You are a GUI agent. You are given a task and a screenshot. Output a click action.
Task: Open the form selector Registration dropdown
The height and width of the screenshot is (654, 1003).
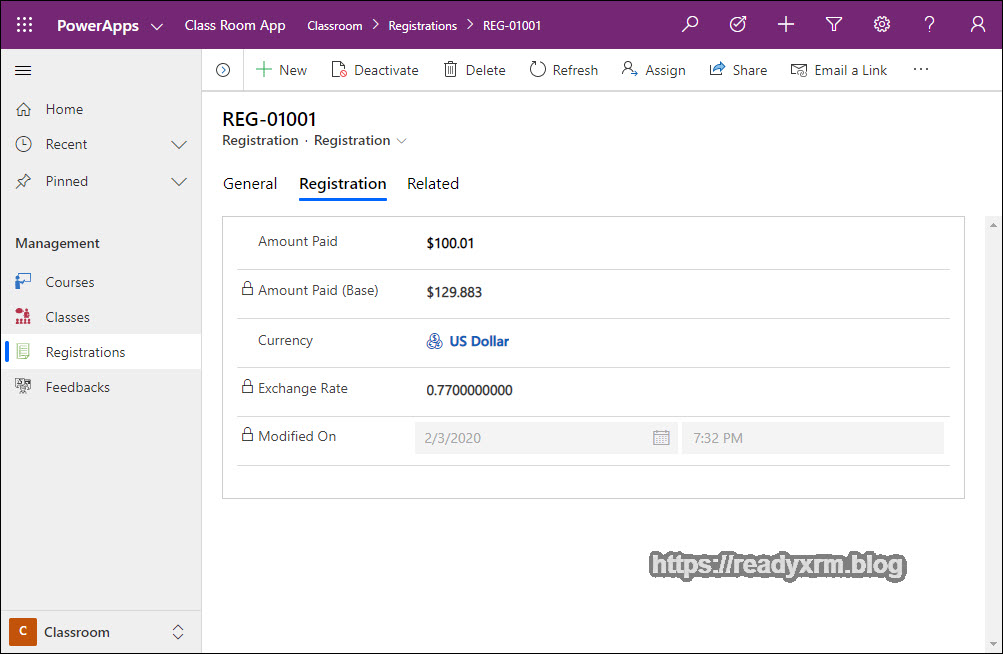click(402, 141)
